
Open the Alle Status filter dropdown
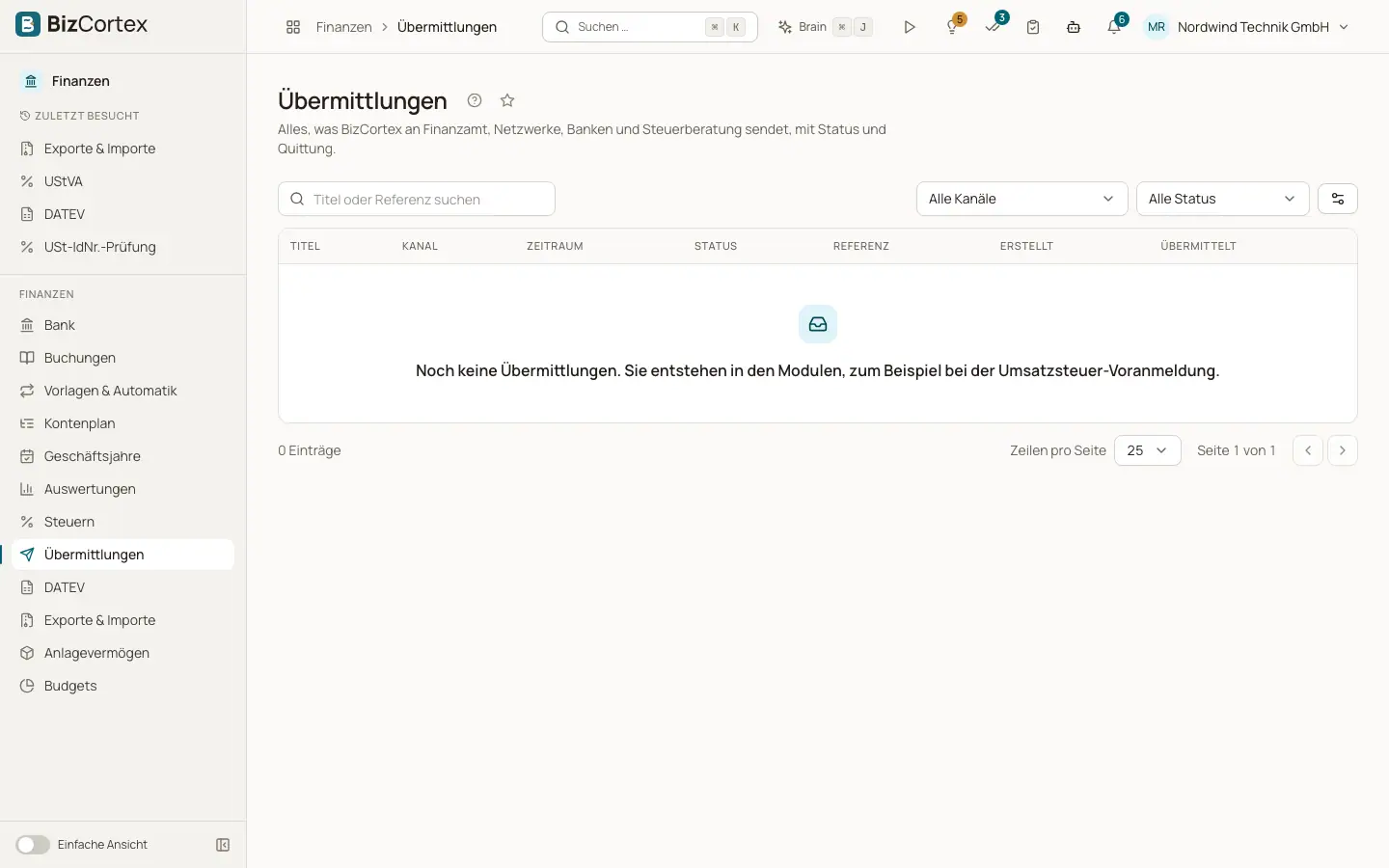[x=1222, y=199]
